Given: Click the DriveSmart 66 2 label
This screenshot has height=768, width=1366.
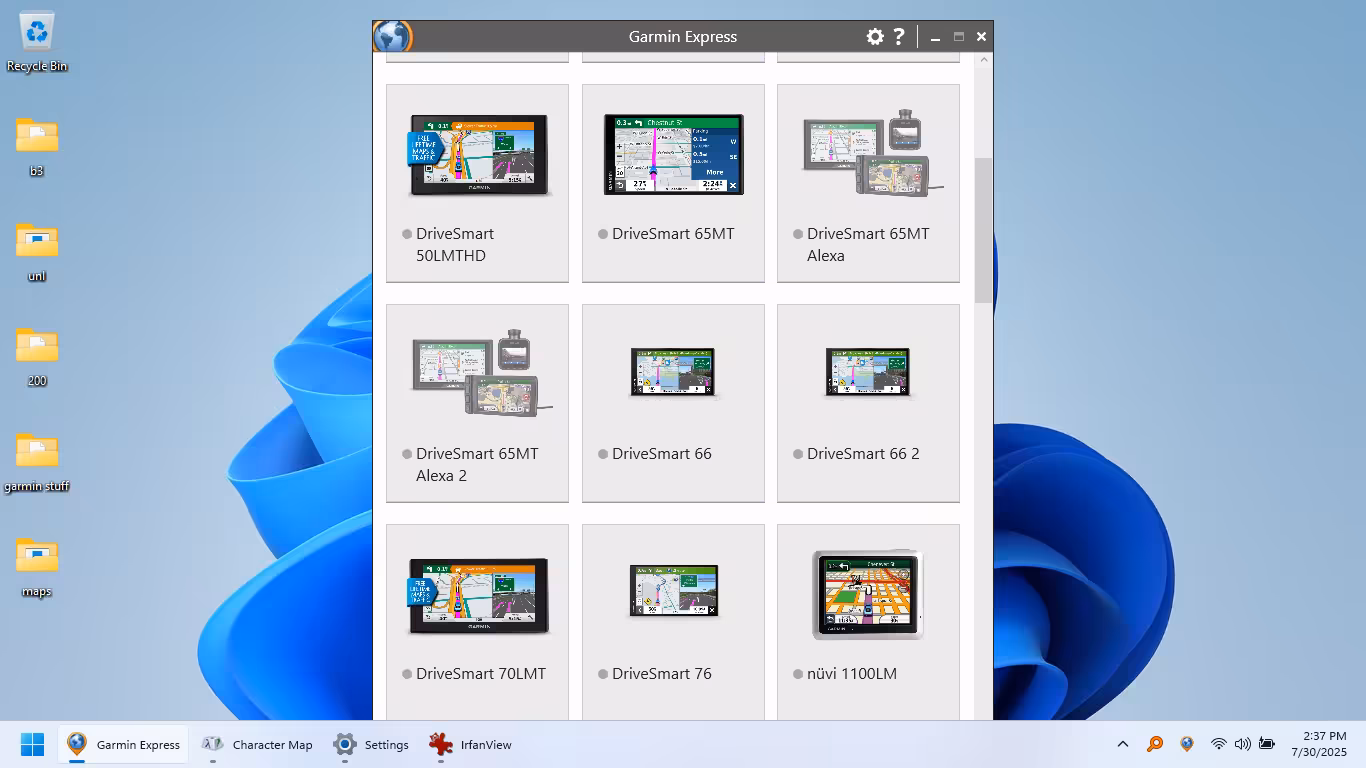Looking at the screenshot, I should [x=863, y=454].
